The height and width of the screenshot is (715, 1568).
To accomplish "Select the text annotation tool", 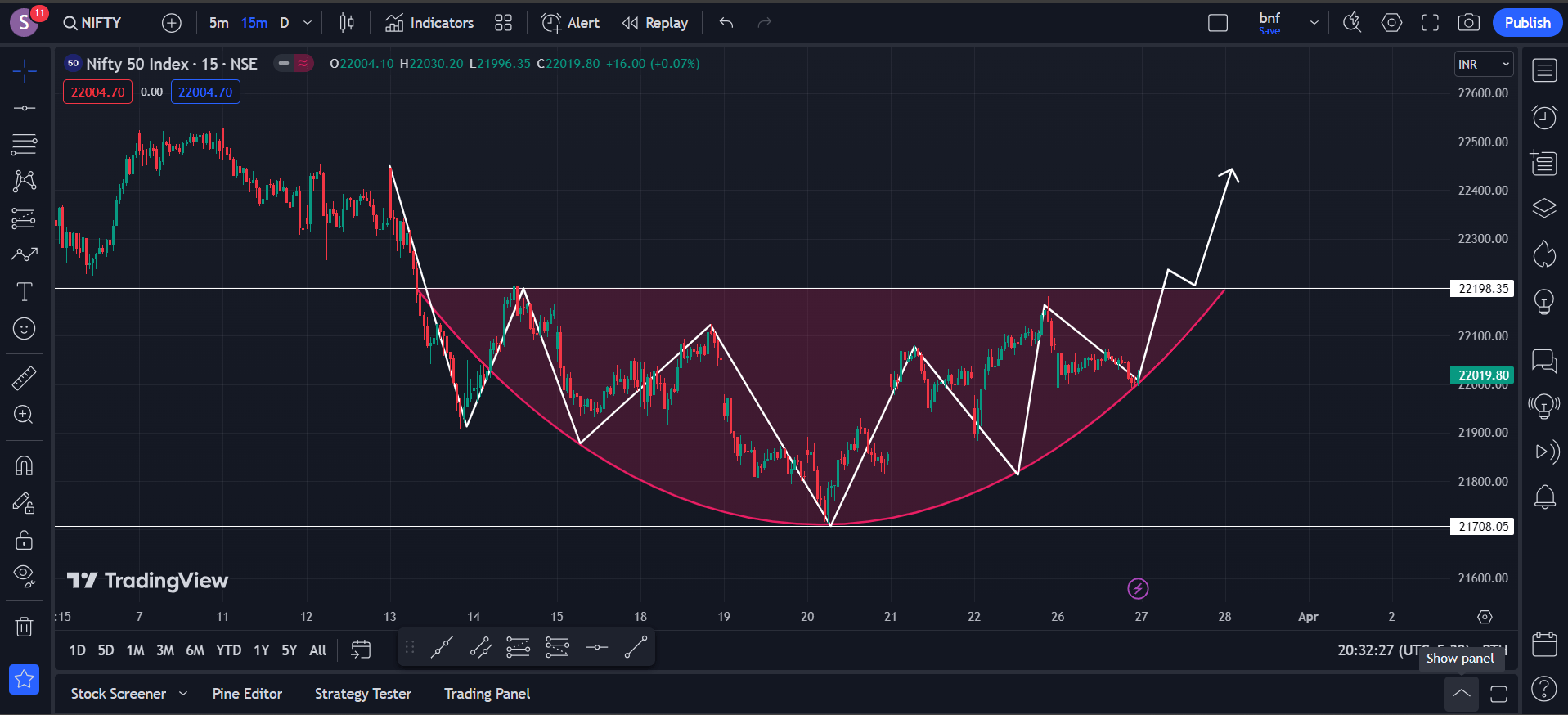I will point(25,291).
